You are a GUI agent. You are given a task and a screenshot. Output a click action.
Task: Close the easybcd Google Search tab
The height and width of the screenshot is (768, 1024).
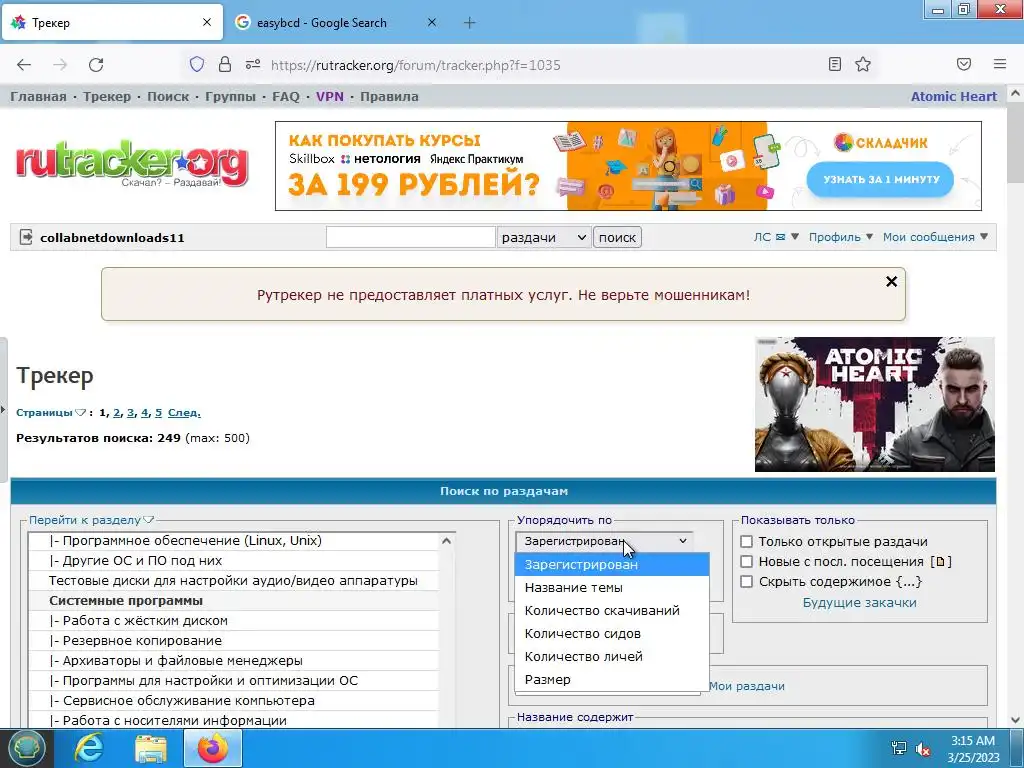(x=432, y=22)
